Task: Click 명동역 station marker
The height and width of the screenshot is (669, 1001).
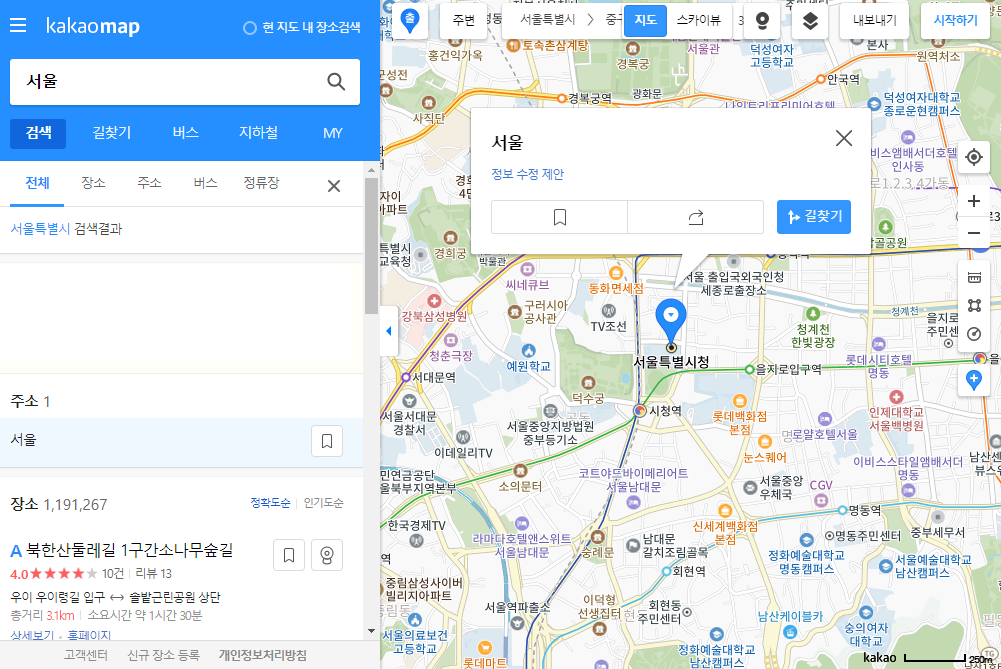Action: coord(843,510)
